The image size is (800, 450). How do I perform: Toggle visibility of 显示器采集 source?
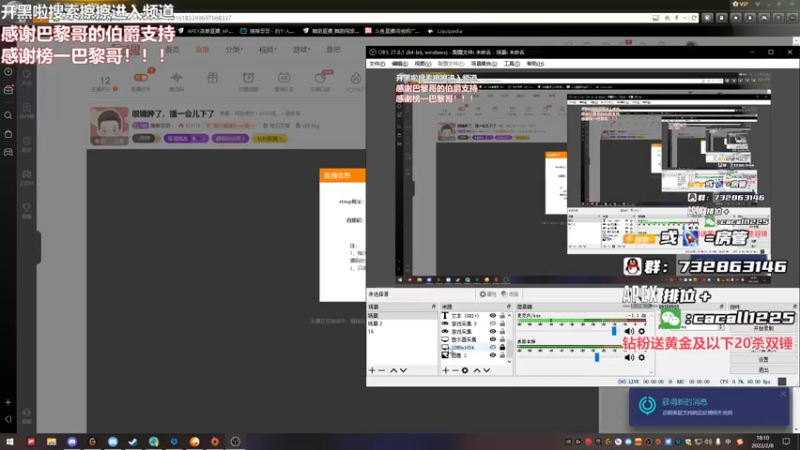(x=493, y=339)
